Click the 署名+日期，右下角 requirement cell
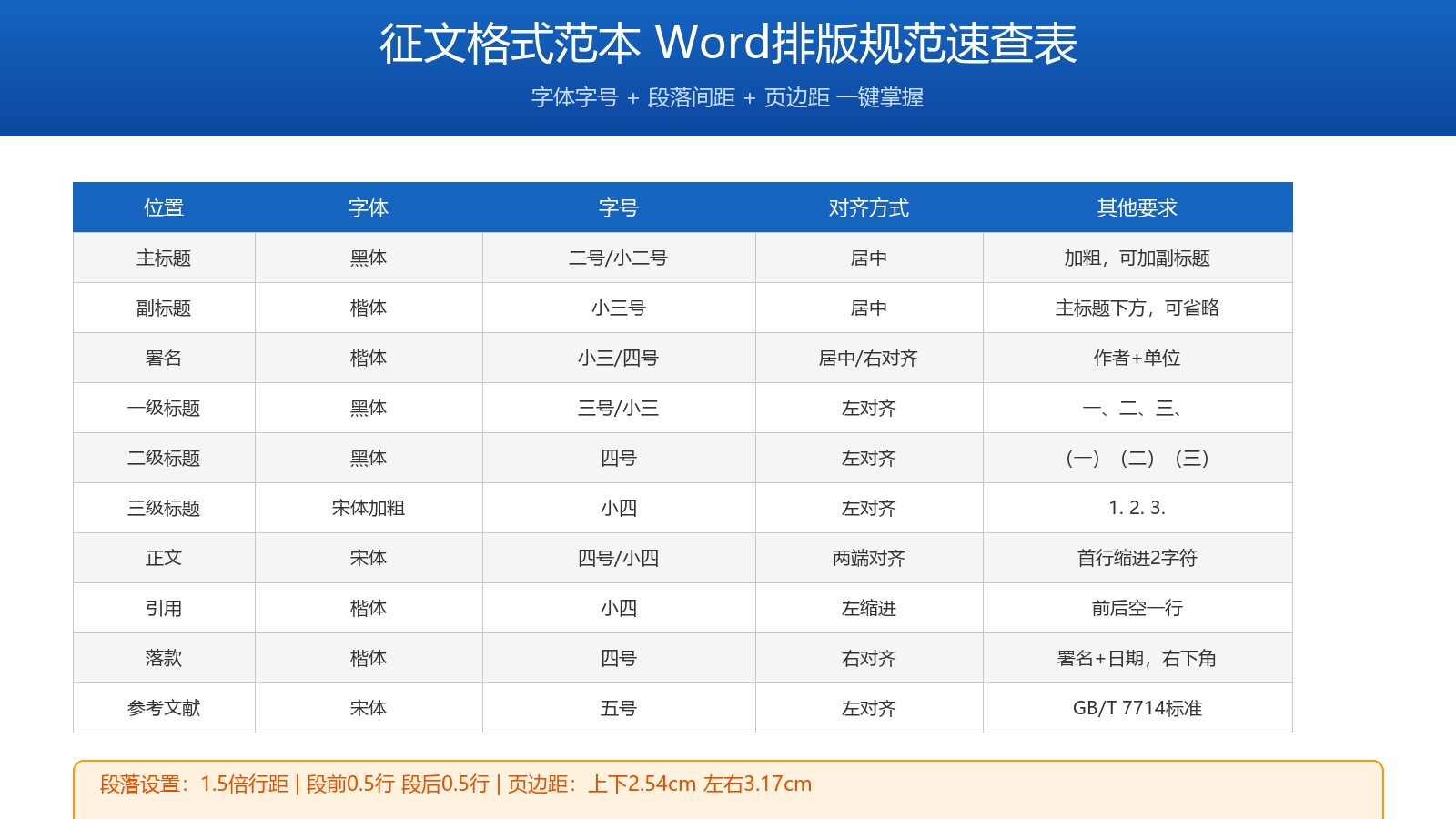 (1137, 658)
